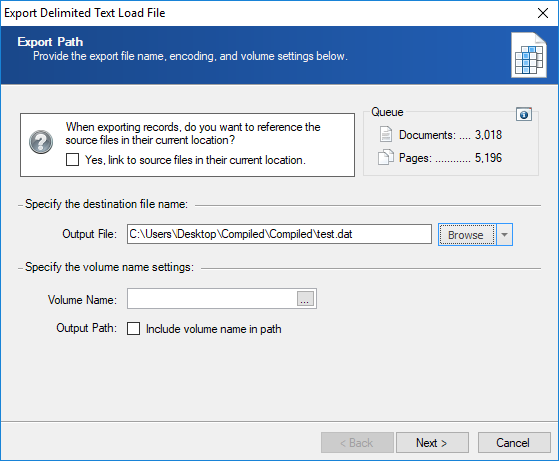This screenshot has height=461, width=559.
Task: Toggle Include volume name in path
Action: pos(133,328)
